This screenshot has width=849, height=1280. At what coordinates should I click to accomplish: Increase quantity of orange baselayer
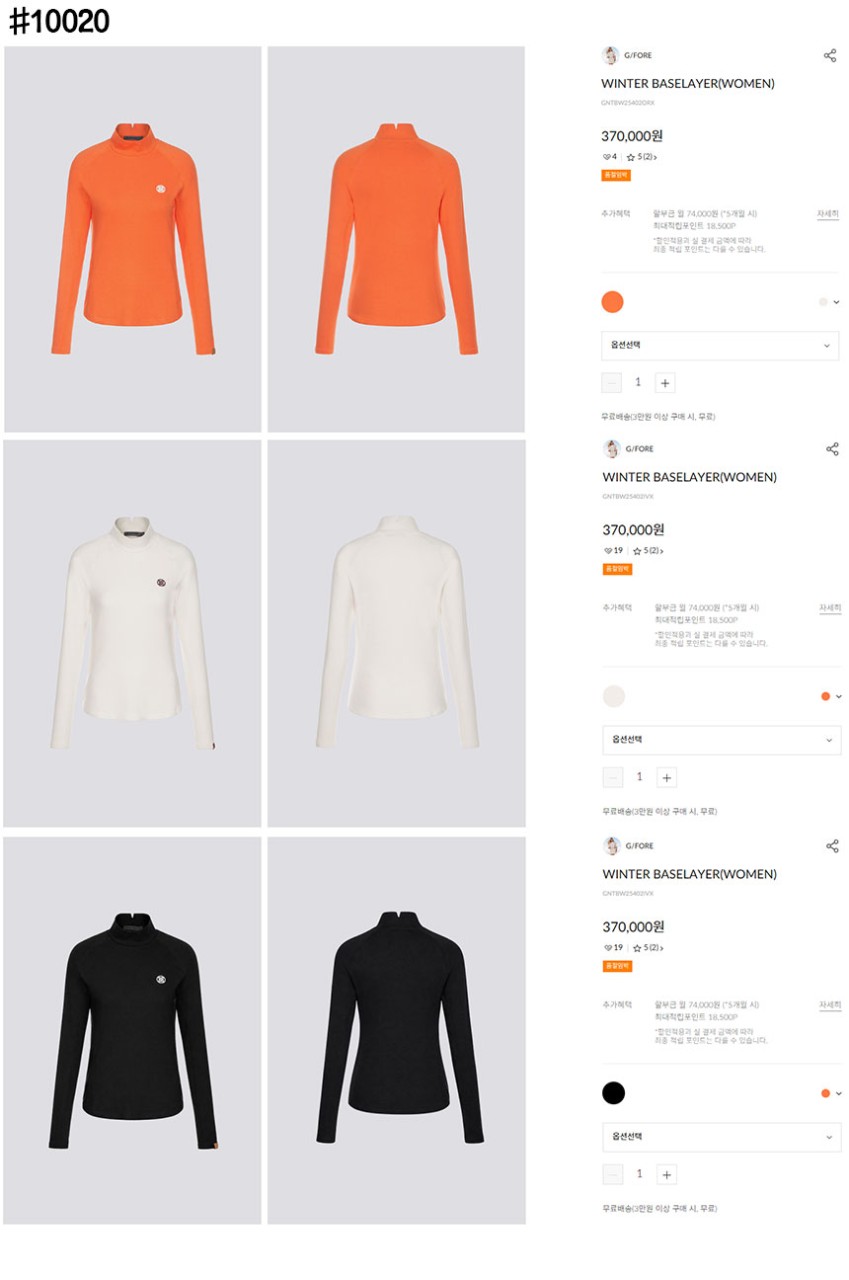tap(666, 382)
